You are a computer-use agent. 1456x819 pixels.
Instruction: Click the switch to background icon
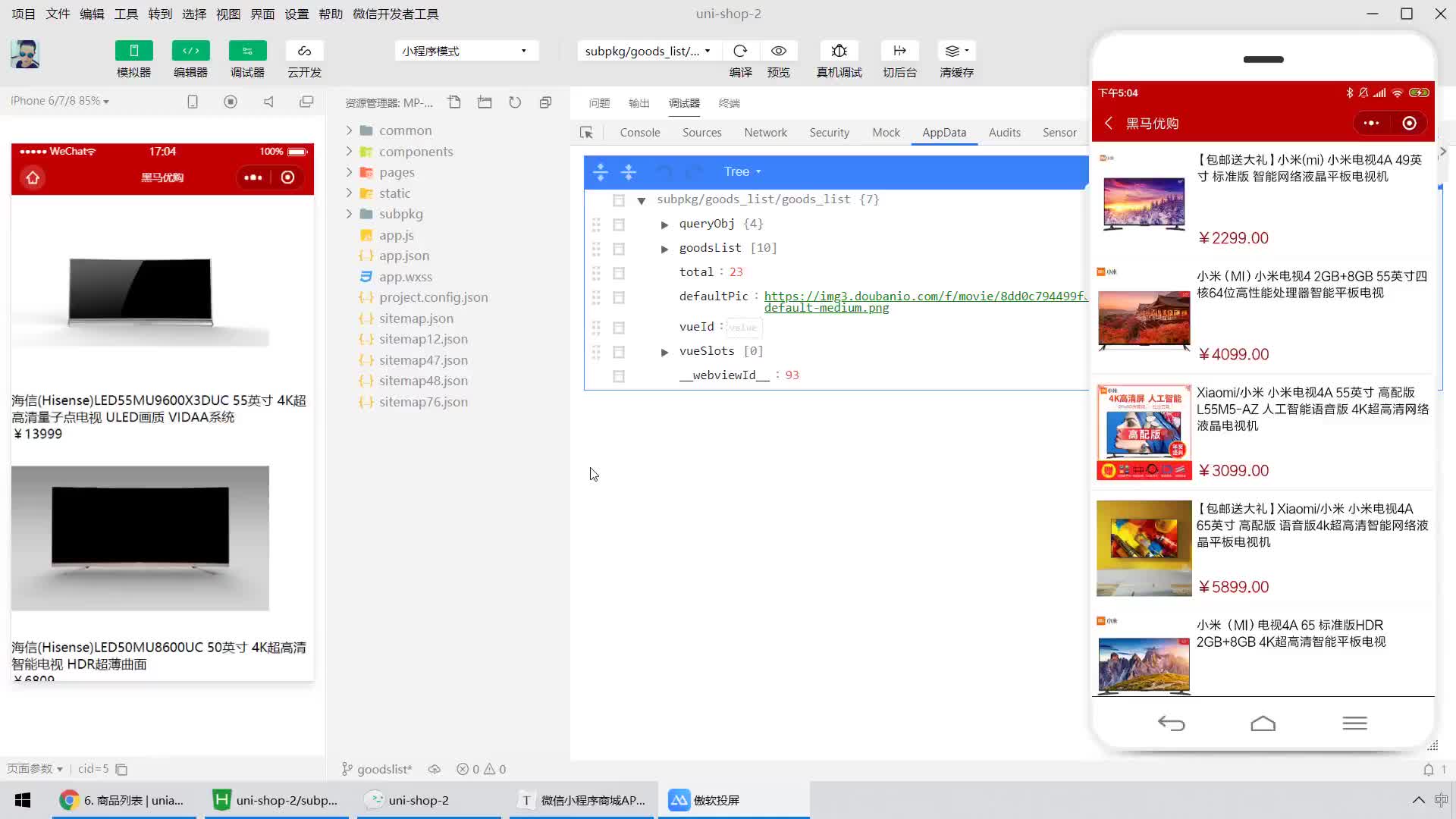[x=899, y=51]
